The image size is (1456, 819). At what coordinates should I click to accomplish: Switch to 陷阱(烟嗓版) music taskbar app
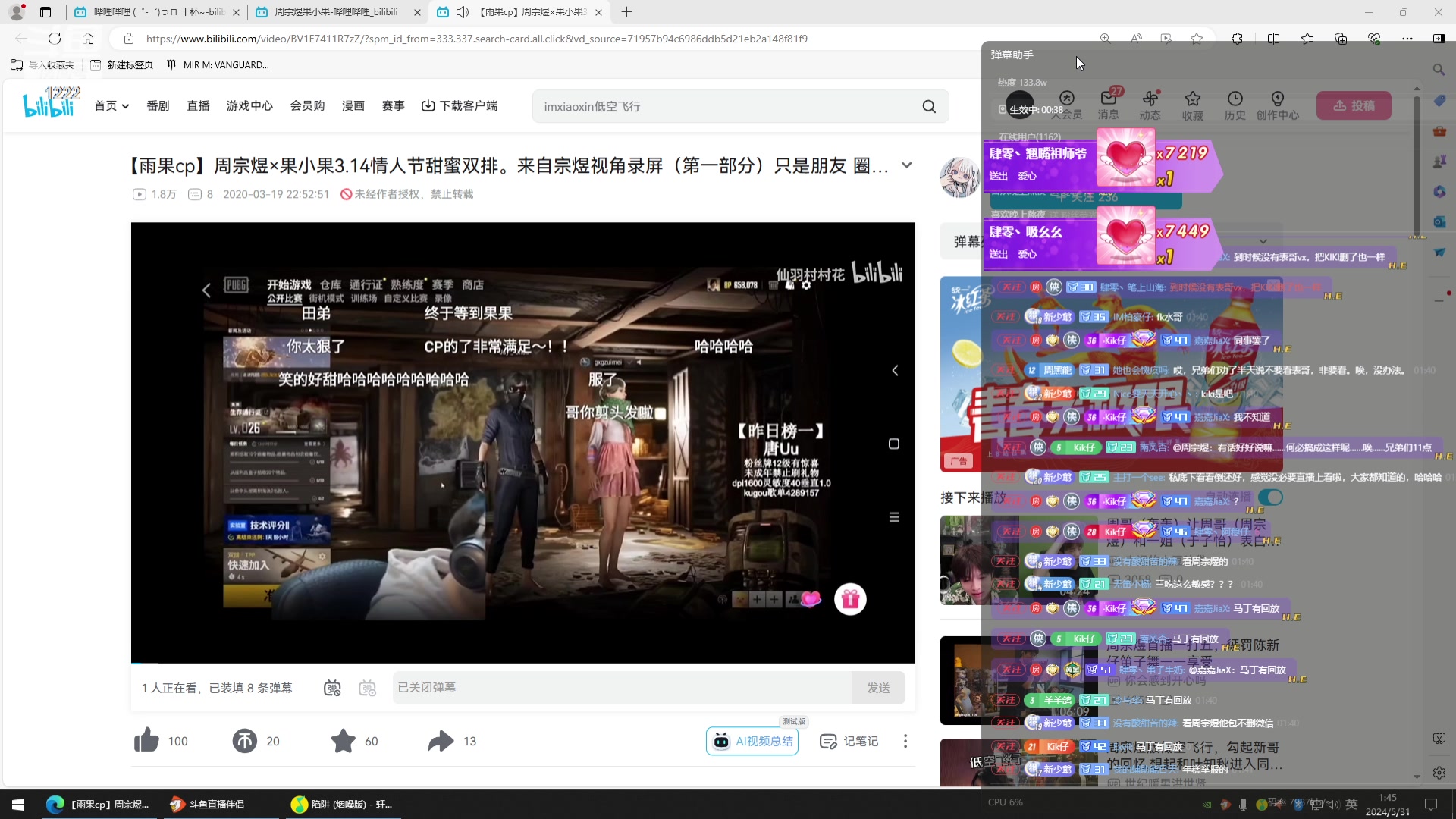(x=342, y=804)
